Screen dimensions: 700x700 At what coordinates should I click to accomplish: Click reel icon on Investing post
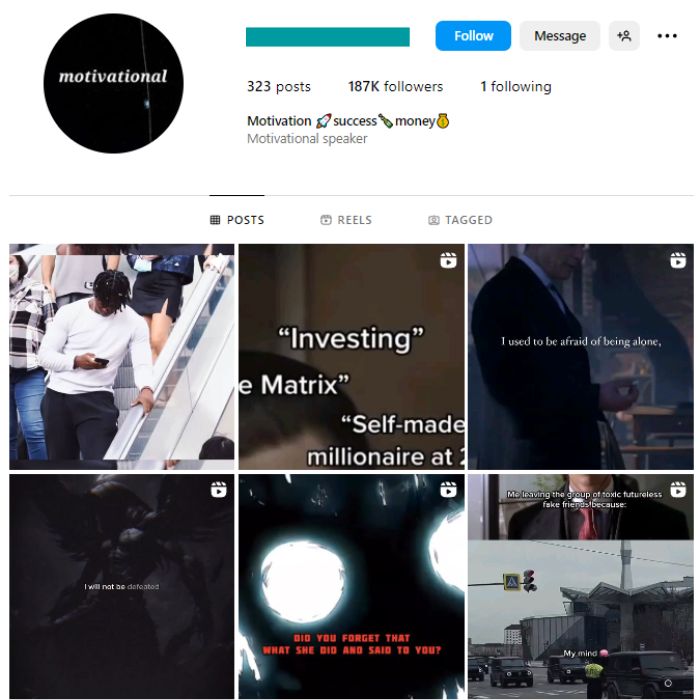(x=448, y=260)
